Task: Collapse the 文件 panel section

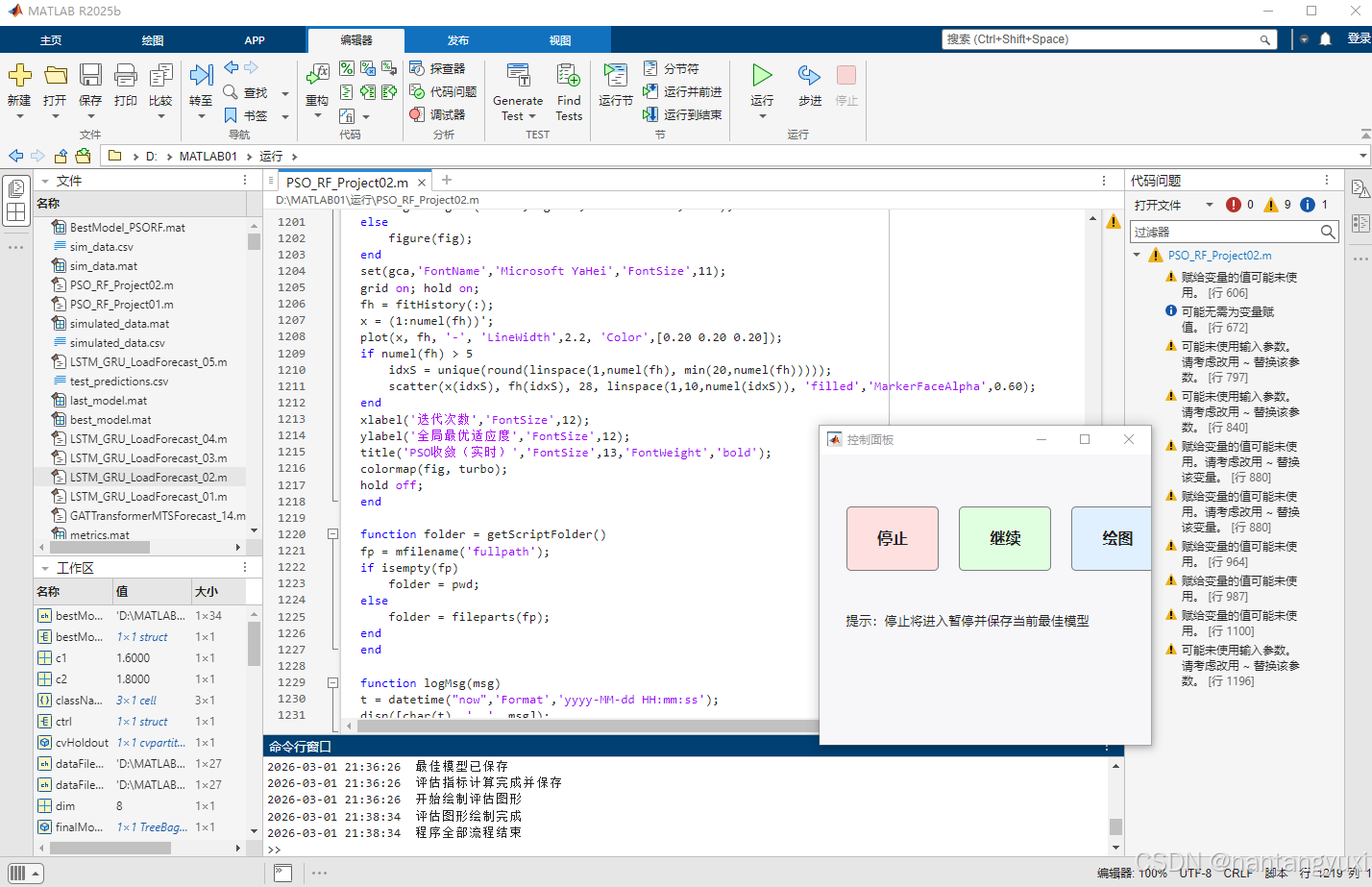Action: coord(44,181)
